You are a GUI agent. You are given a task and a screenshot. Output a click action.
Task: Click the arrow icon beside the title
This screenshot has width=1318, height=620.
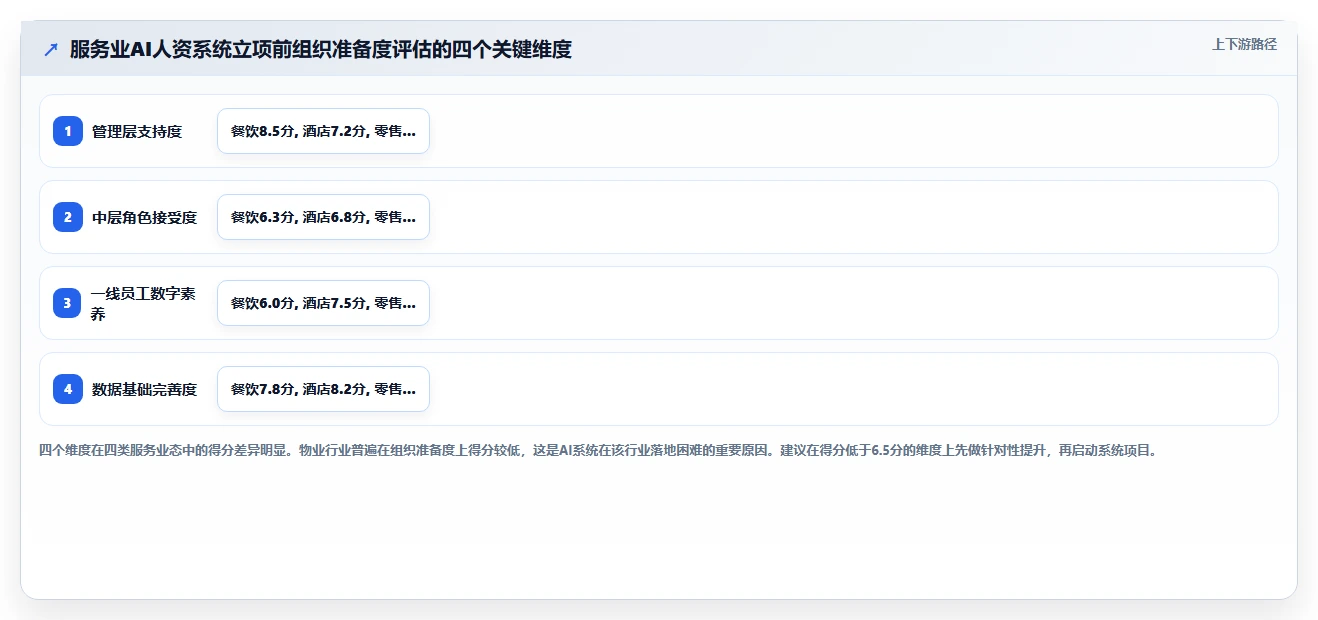click(51, 49)
